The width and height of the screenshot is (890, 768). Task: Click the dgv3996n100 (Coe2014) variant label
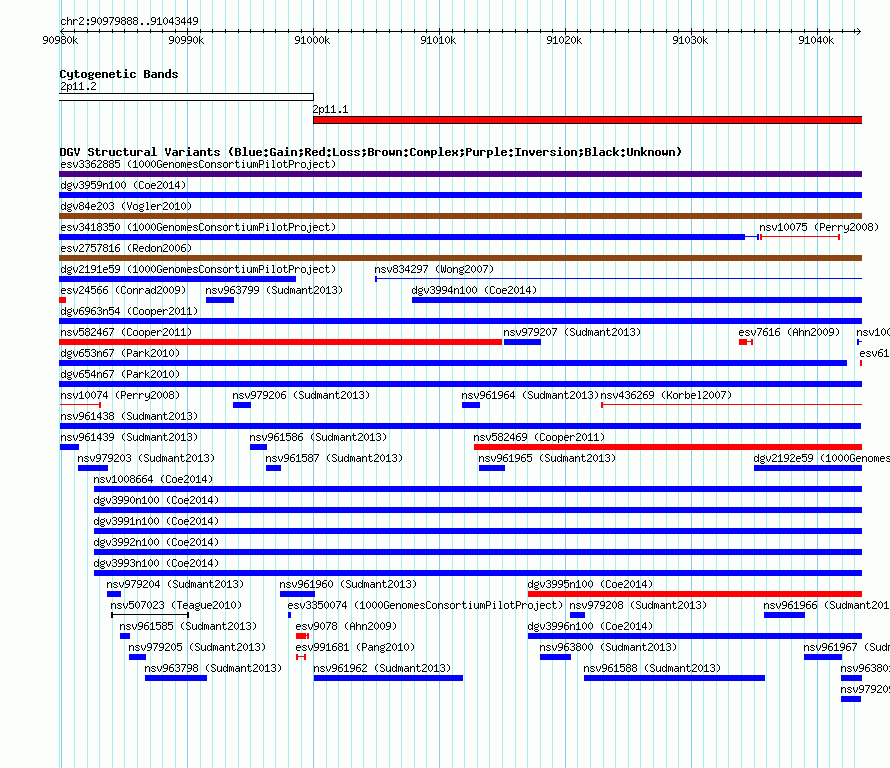tap(590, 627)
